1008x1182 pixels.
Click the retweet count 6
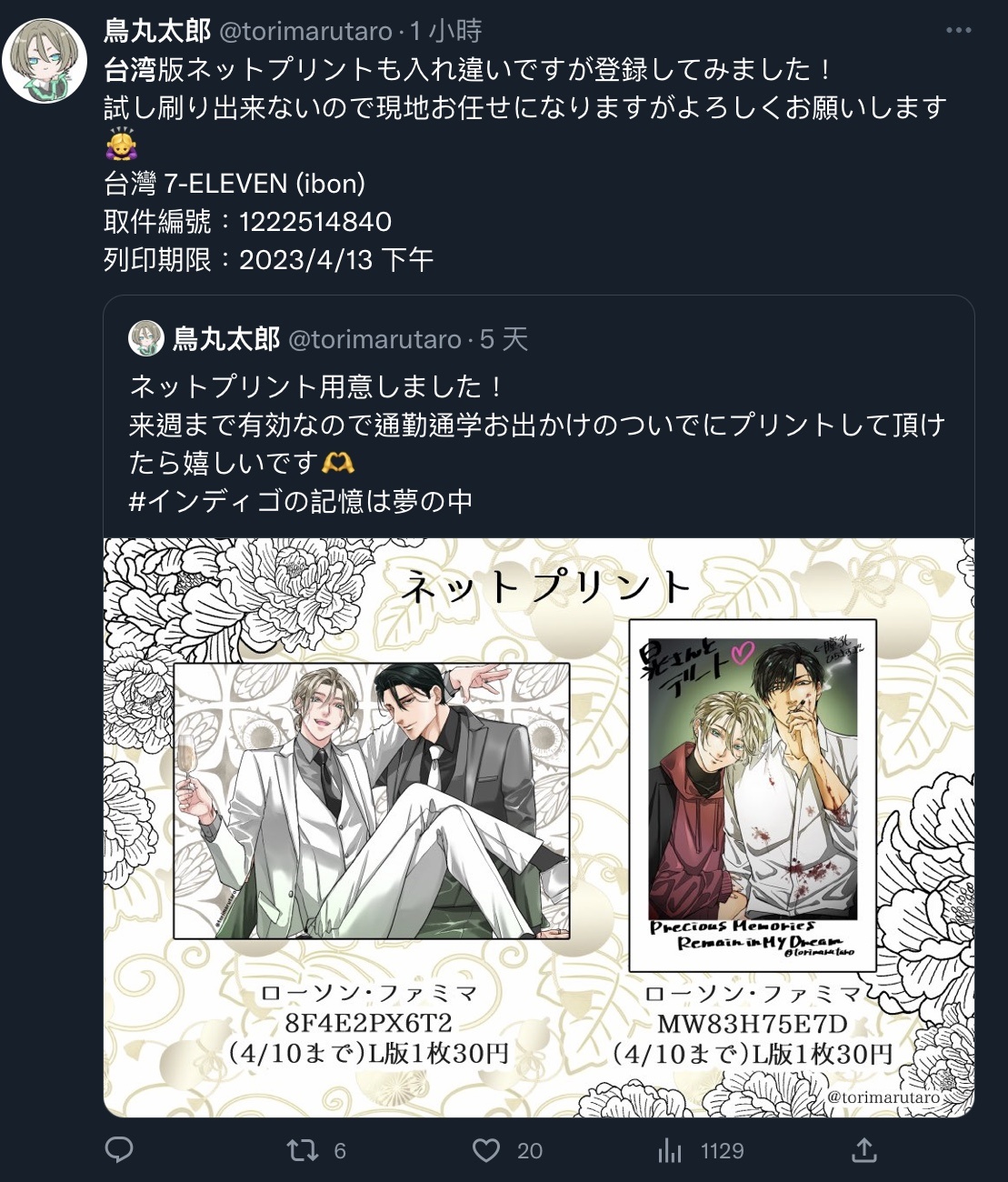340,1151
